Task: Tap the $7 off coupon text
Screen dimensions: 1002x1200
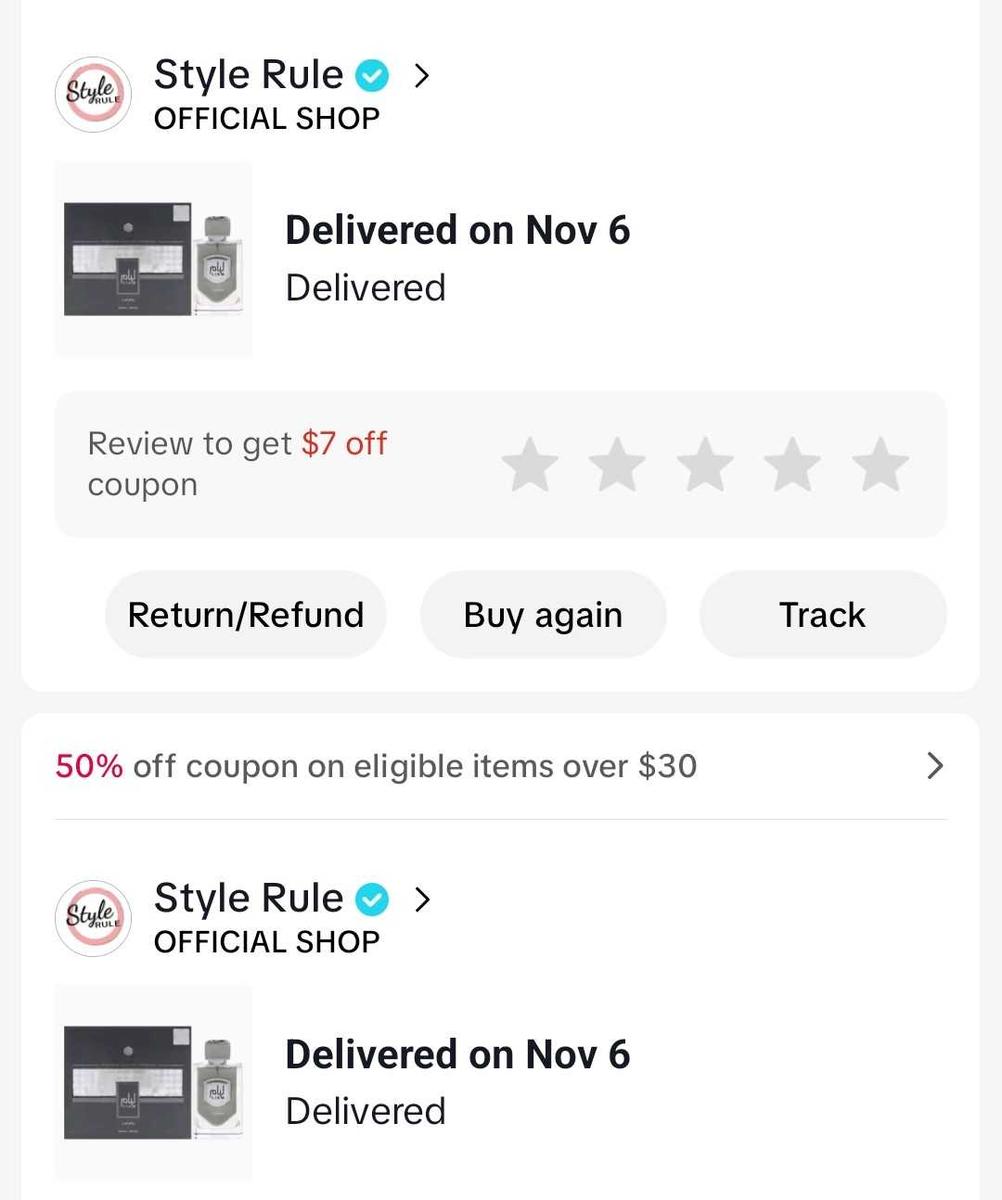Action: coord(343,443)
